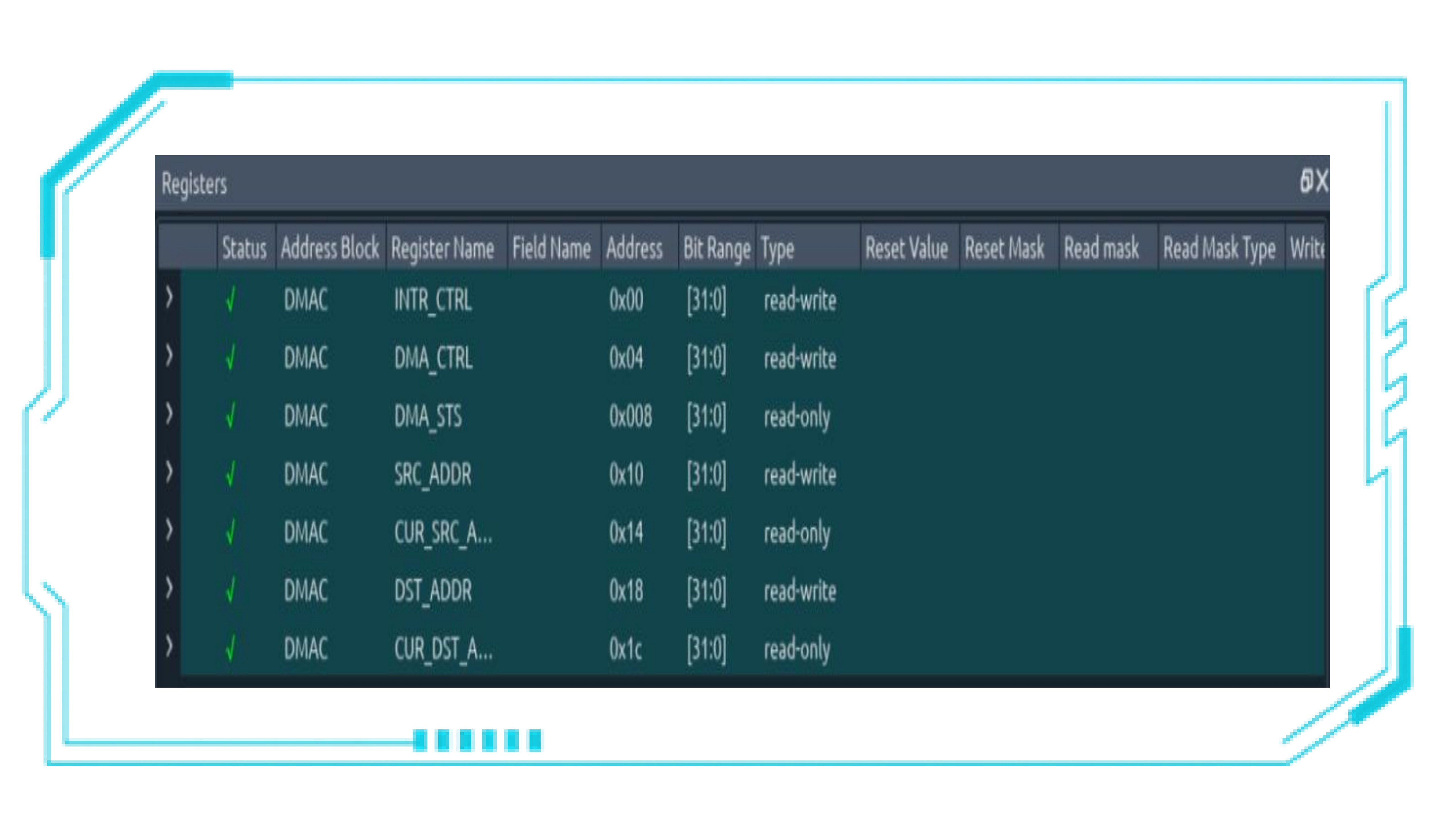Click the read-only type cell for CUR_SRC_A...

pos(797,534)
